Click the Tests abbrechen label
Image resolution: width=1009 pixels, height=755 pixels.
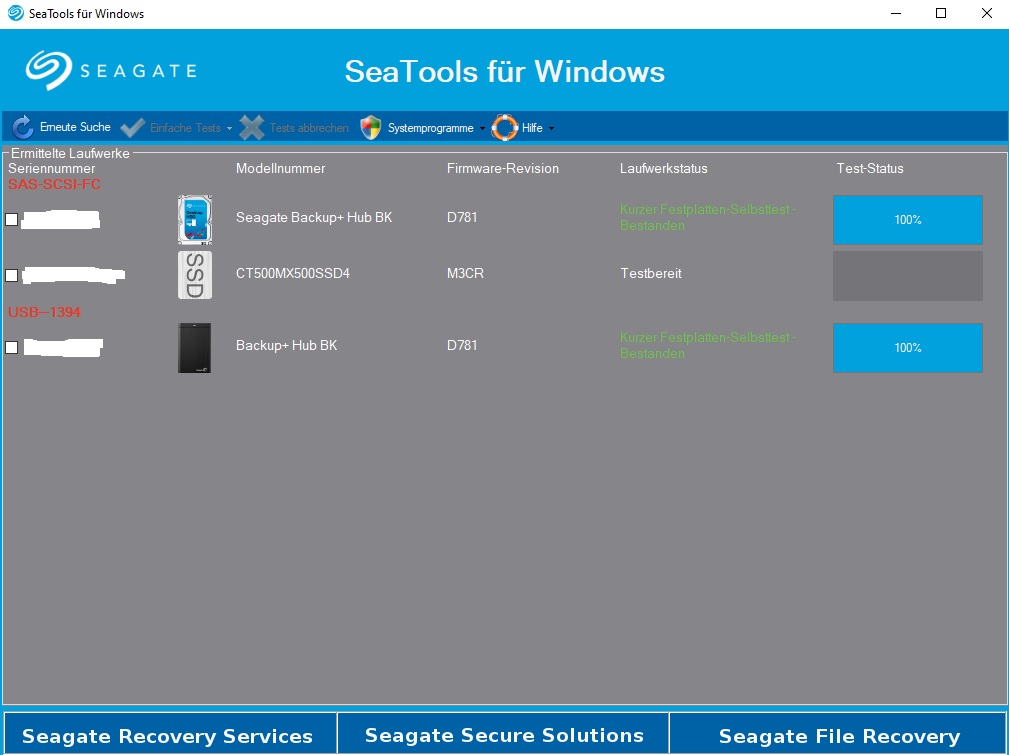pyautogui.click(x=309, y=127)
